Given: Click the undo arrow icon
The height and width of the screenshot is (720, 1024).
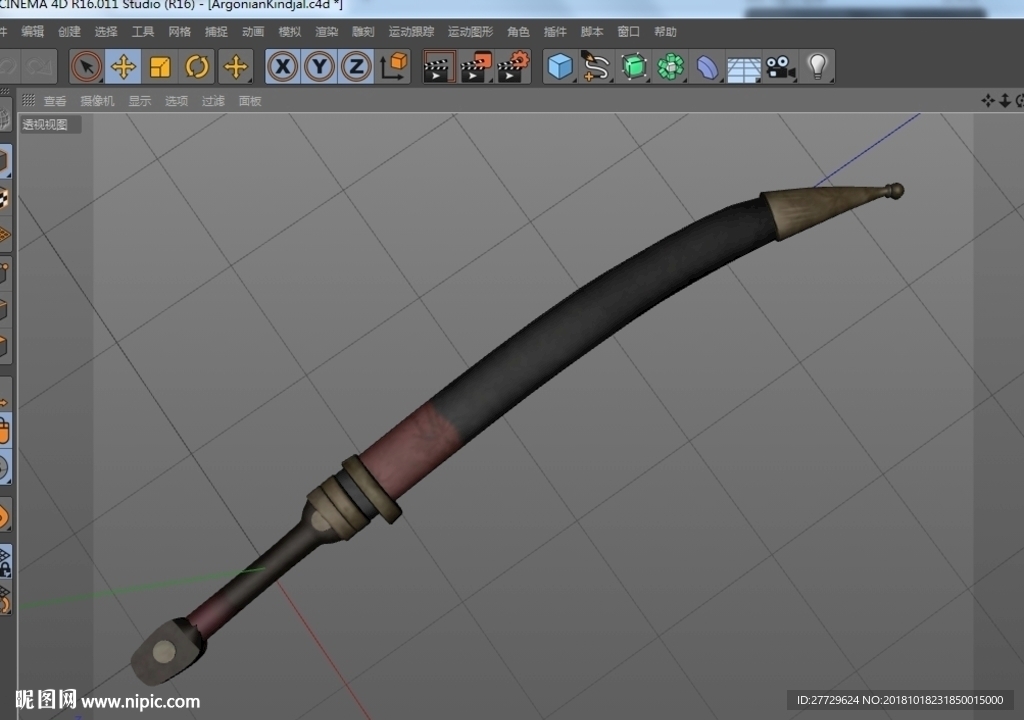Looking at the screenshot, I should (8, 67).
